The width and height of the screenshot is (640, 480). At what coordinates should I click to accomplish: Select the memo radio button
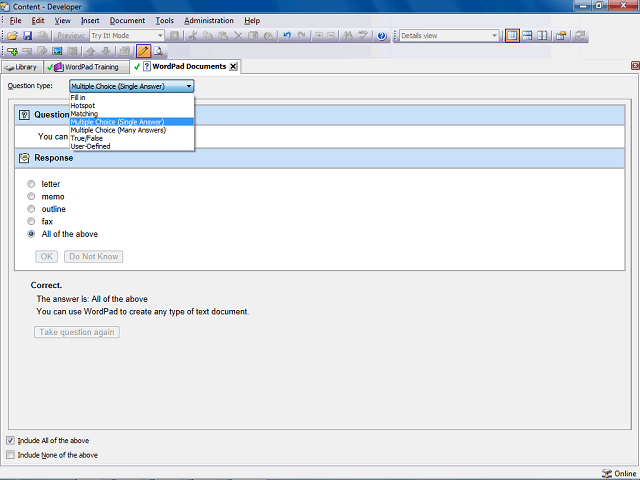(x=31, y=196)
